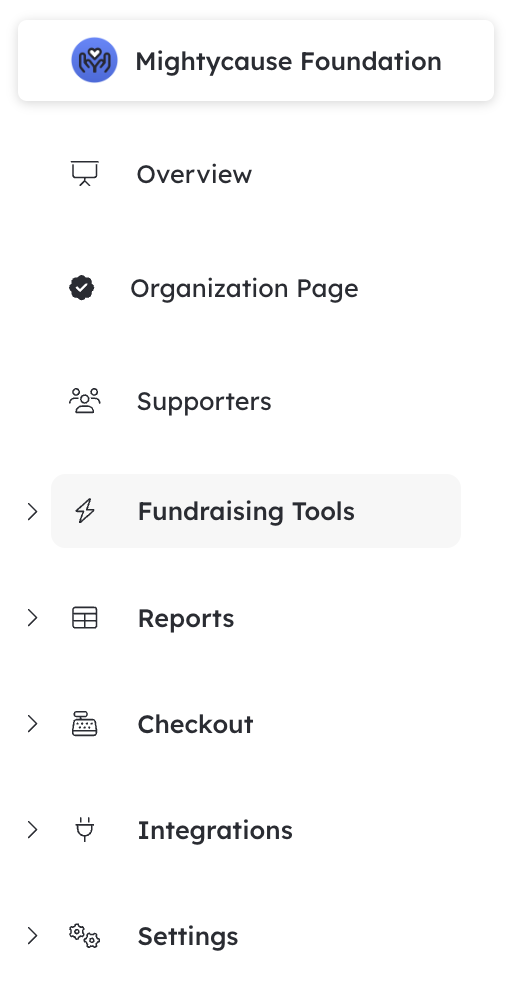This screenshot has height=986, width=524.
Task: Open the Supporters section
Action: click(x=204, y=402)
